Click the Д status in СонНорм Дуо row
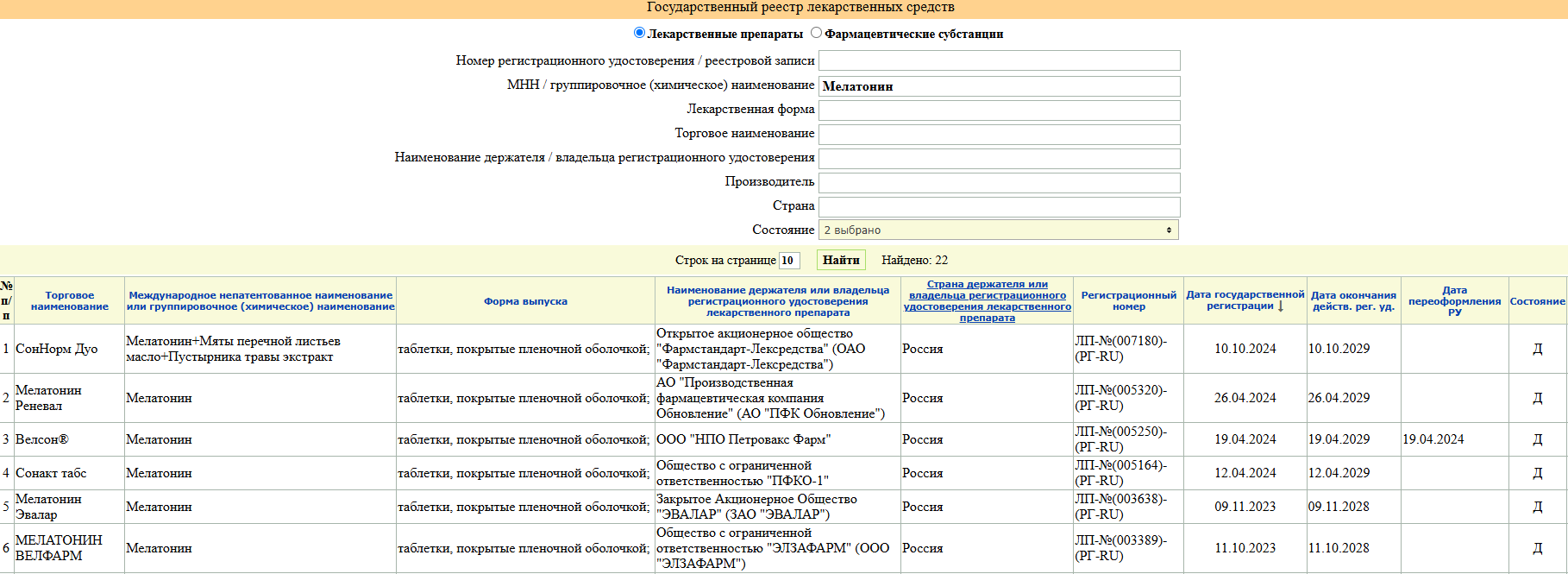 (x=1537, y=349)
